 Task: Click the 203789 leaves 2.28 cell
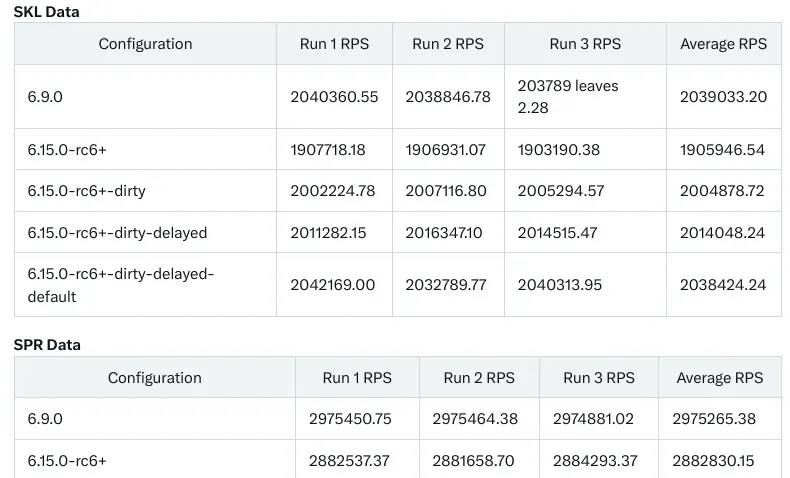[x=585, y=97]
